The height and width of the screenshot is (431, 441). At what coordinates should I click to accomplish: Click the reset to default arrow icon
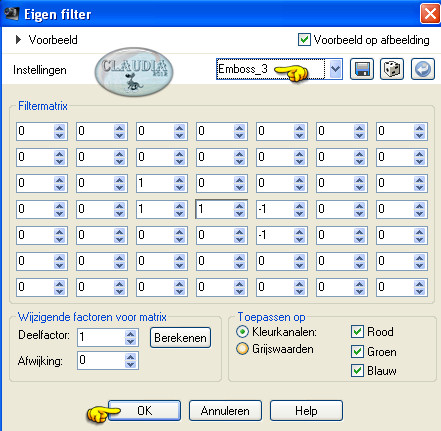423,69
